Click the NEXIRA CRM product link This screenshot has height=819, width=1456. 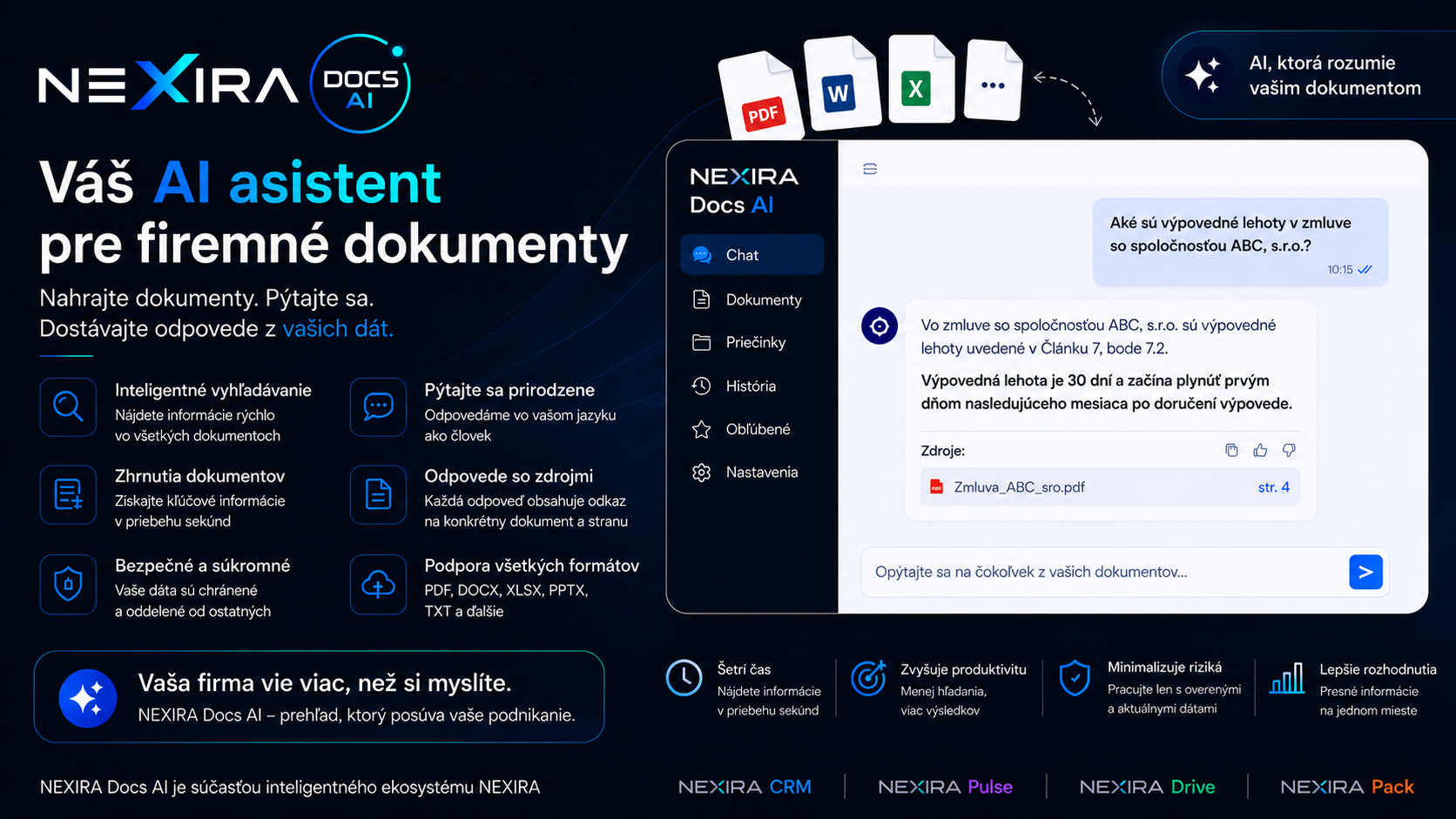click(x=745, y=787)
